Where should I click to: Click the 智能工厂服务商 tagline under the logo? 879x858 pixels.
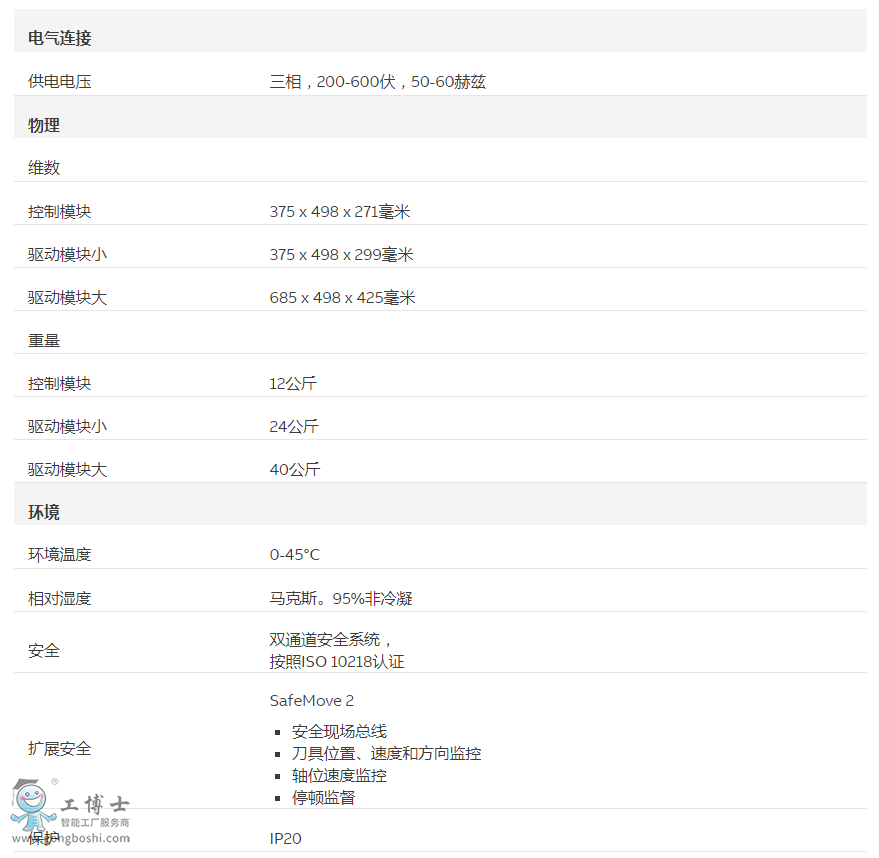pyautogui.click(x=95, y=821)
